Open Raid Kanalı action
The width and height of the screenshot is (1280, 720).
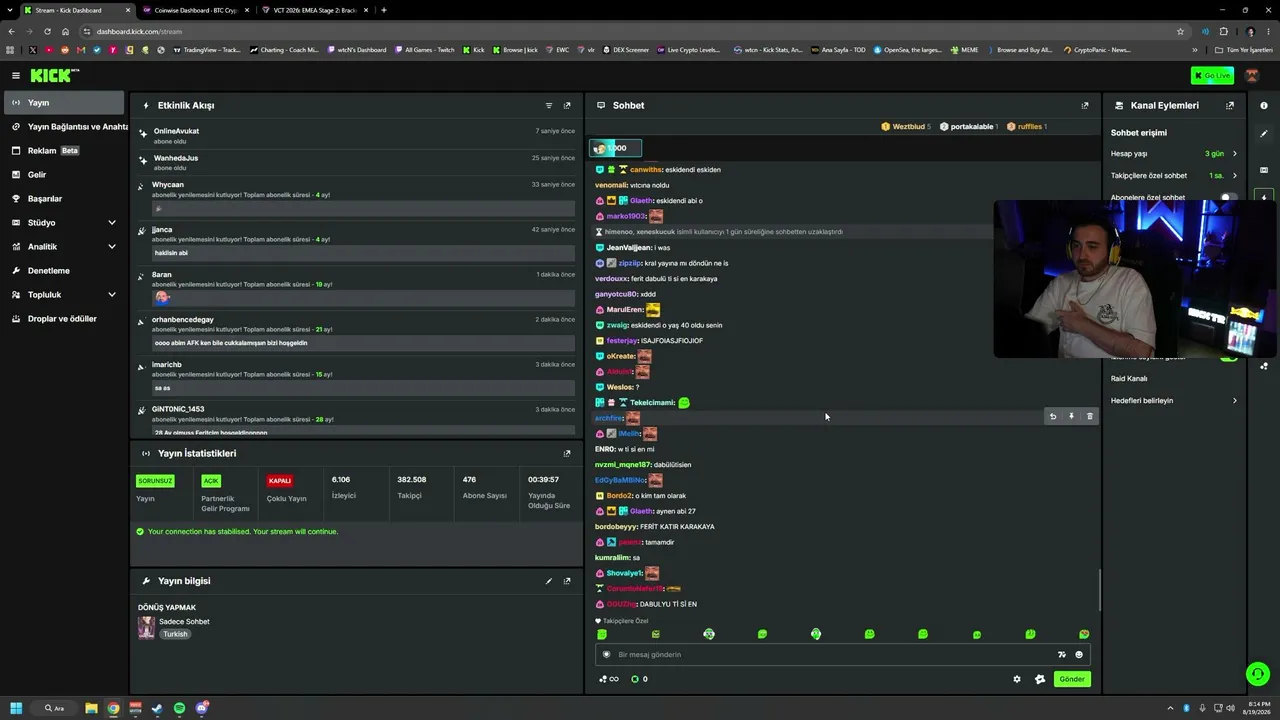tap(1129, 379)
